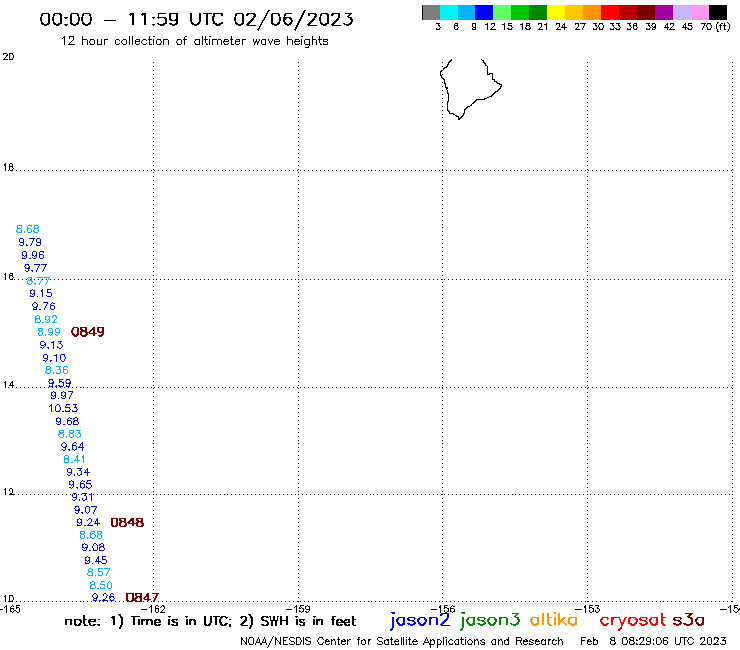The height and width of the screenshot is (650, 740).
Task: Click the wave height value '9.68'
Action: pyautogui.click(x=67, y=421)
